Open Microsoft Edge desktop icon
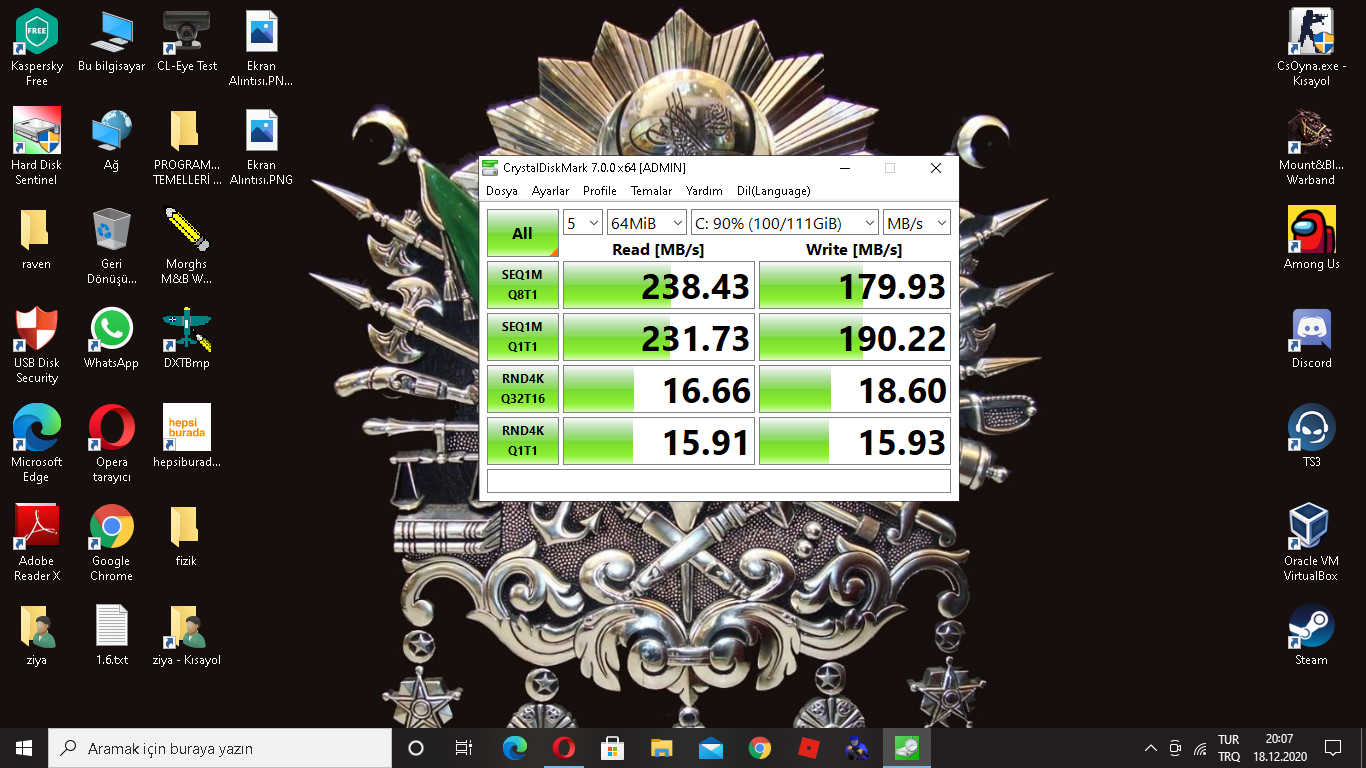This screenshot has height=768, width=1366. coord(37,444)
